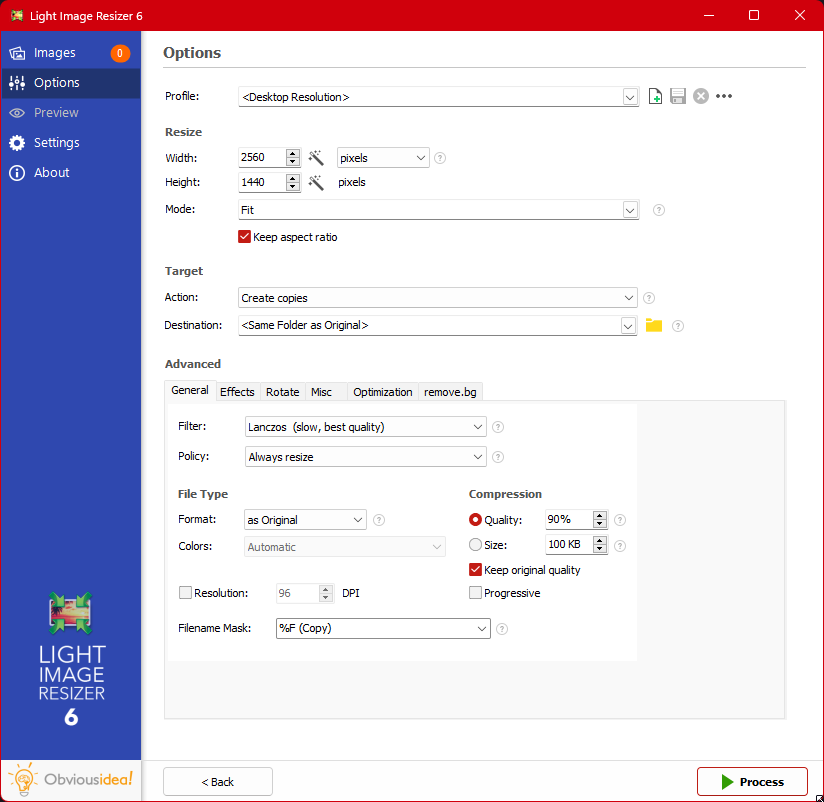824x802 pixels.
Task: Click the help icon next to Mode
Action: (659, 211)
